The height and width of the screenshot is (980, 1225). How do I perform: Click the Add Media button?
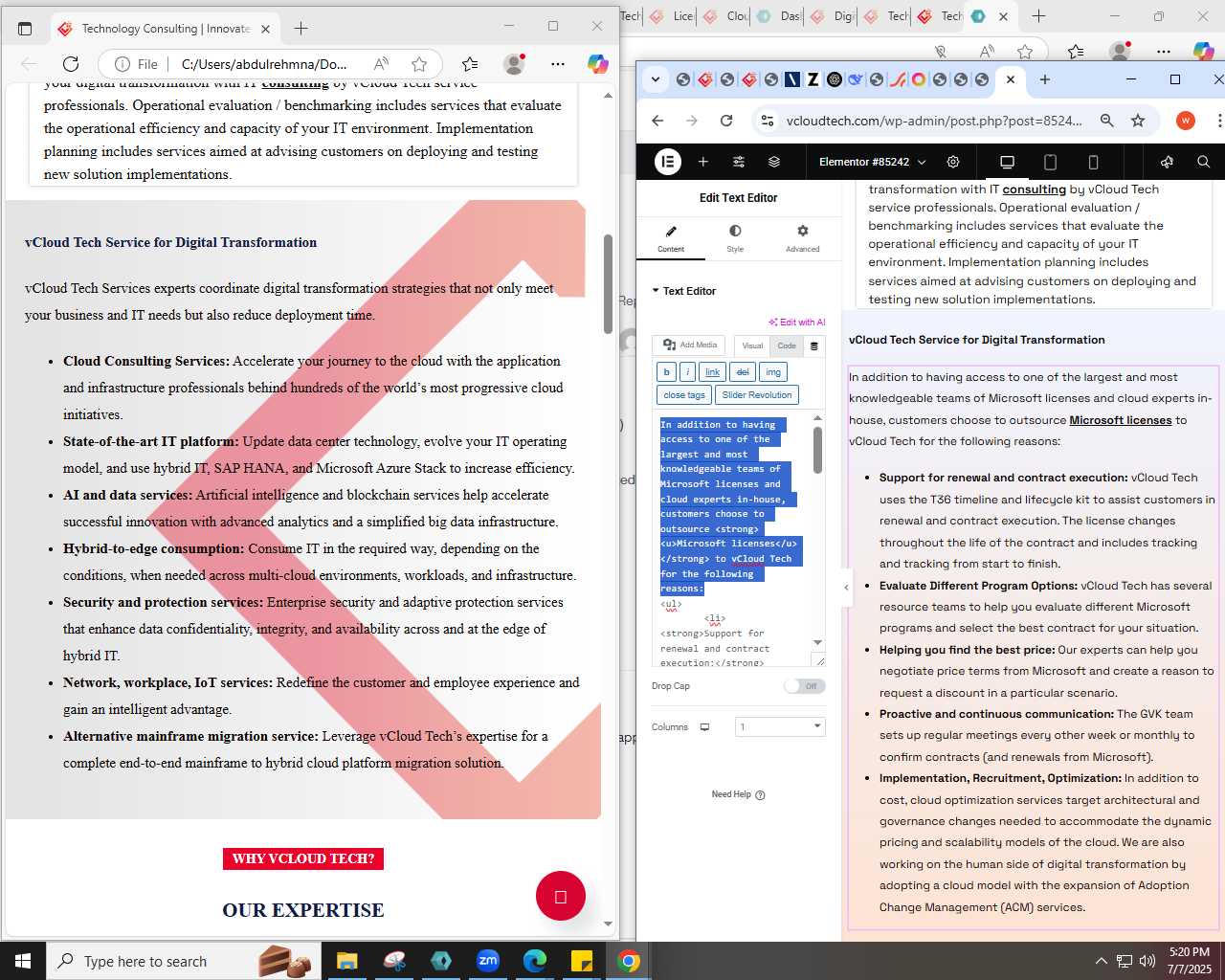[689, 345]
